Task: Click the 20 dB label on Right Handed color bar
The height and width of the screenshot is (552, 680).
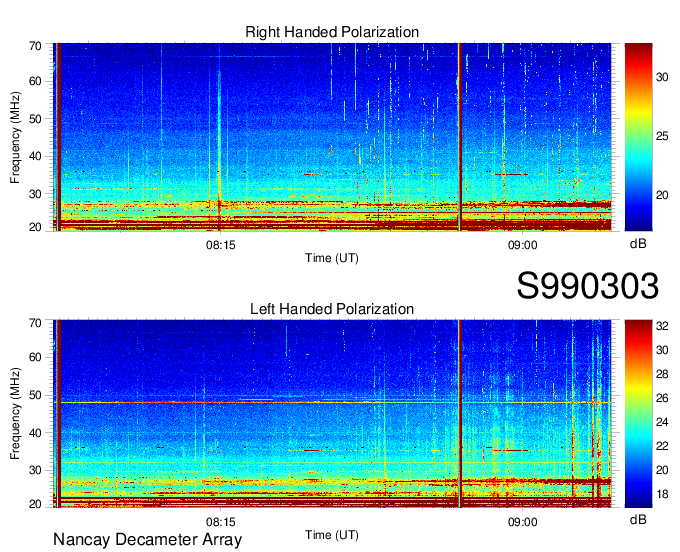Action: [x=662, y=195]
